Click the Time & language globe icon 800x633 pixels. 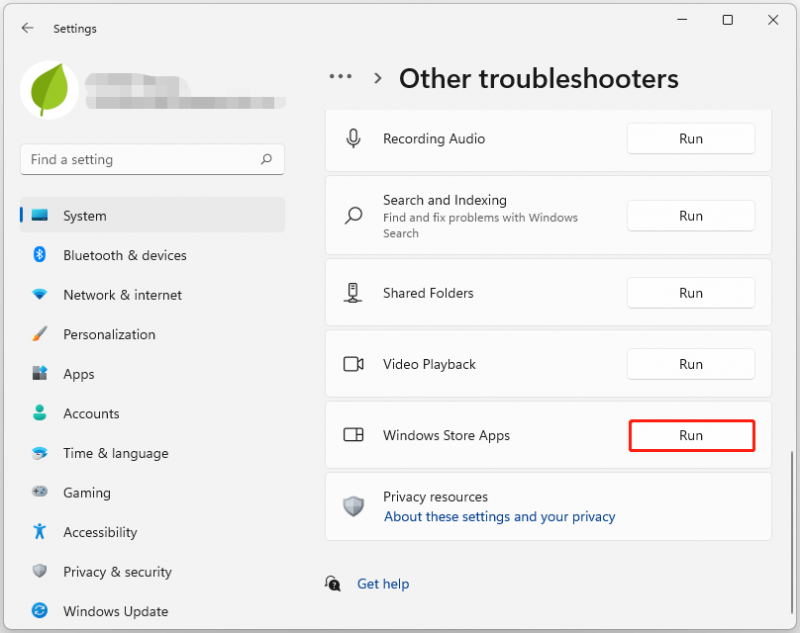tap(40, 452)
